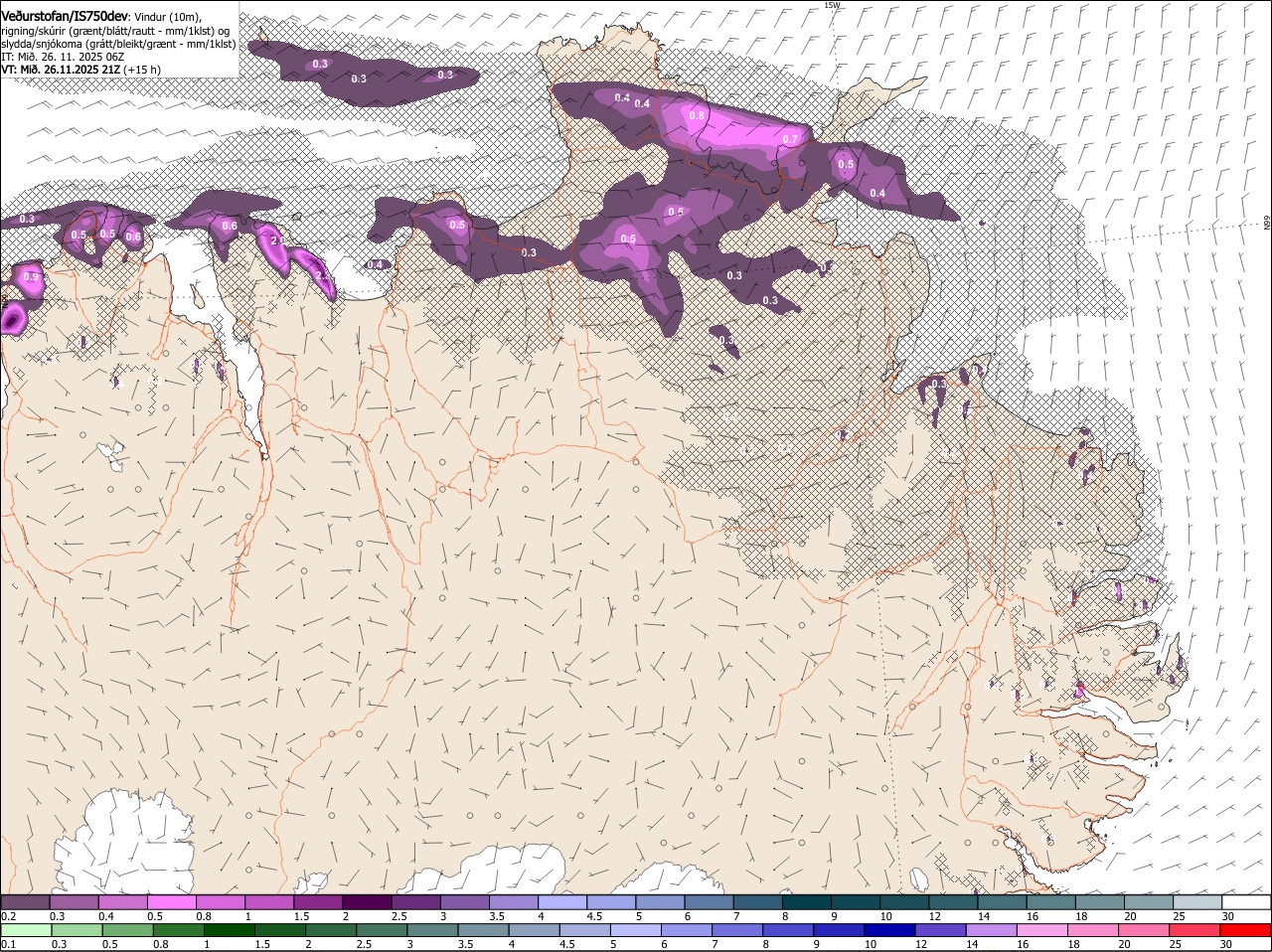Click the 3 swatch in the lower legend row
The image size is (1272, 952).
pos(432,930)
